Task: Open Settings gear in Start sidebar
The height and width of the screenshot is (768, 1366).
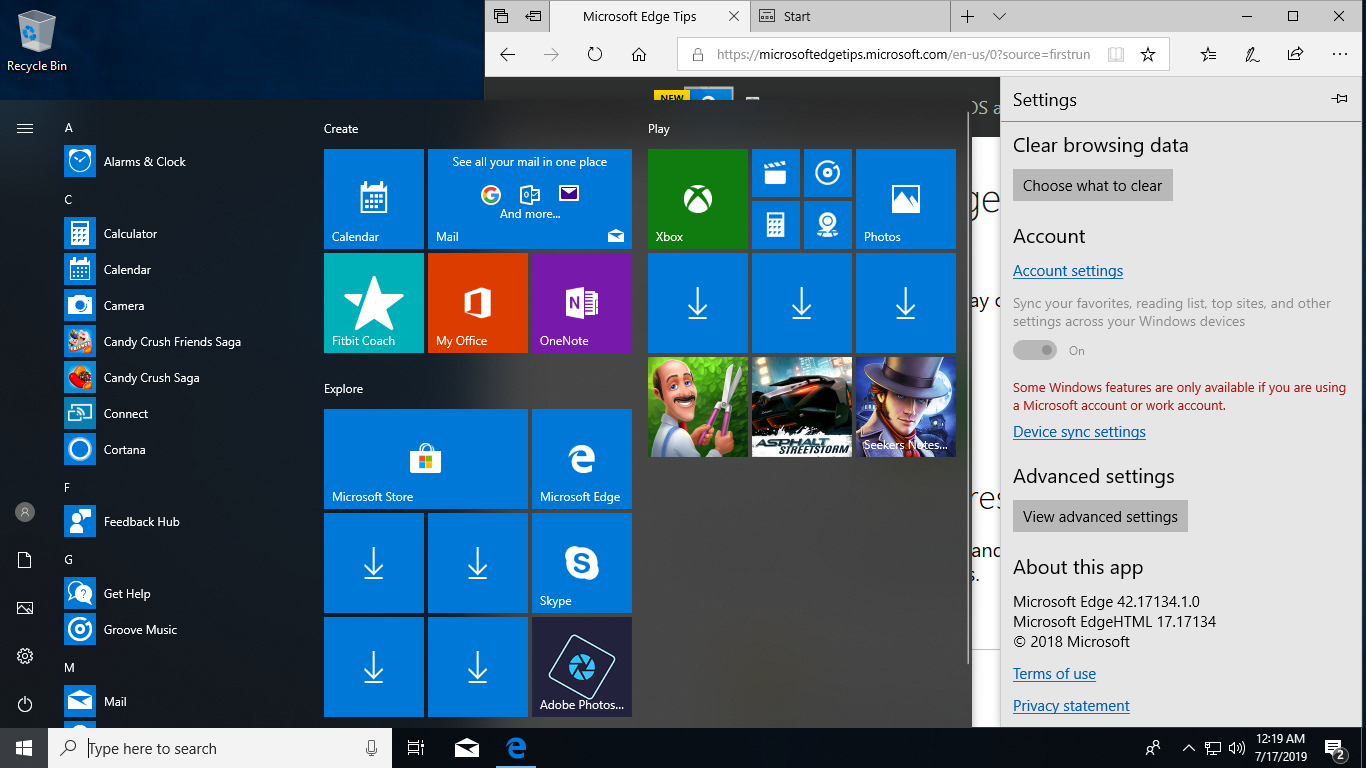Action: pos(25,656)
